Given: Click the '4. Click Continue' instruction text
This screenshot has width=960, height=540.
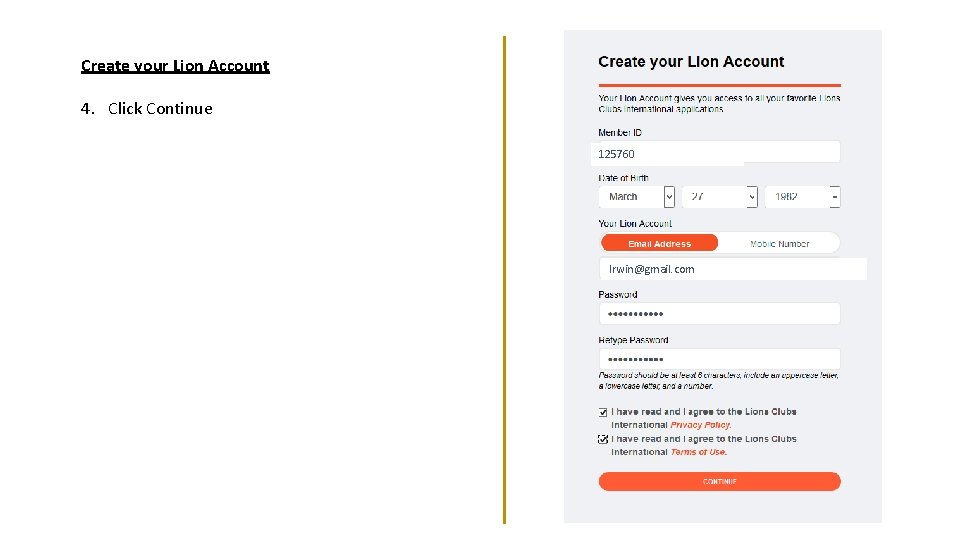Looking at the screenshot, I should (147, 108).
